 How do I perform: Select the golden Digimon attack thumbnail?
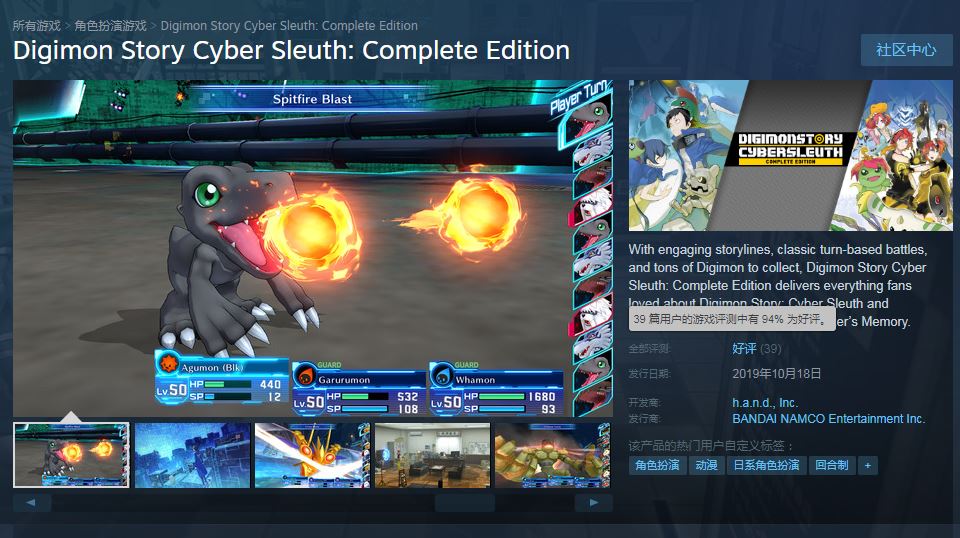[x=312, y=455]
